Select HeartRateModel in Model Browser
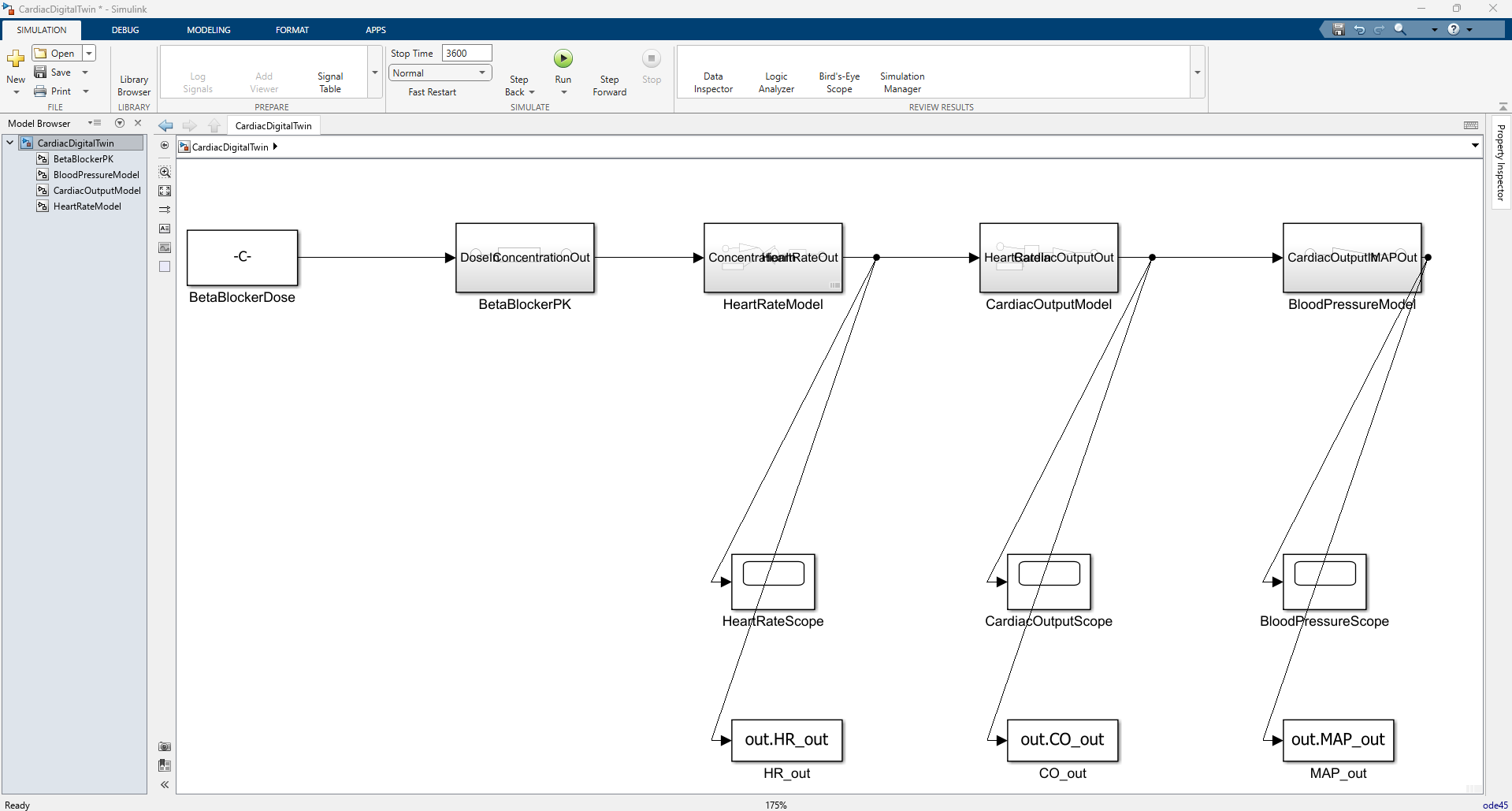The width and height of the screenshot is (1512, 811). click(87, 206)
